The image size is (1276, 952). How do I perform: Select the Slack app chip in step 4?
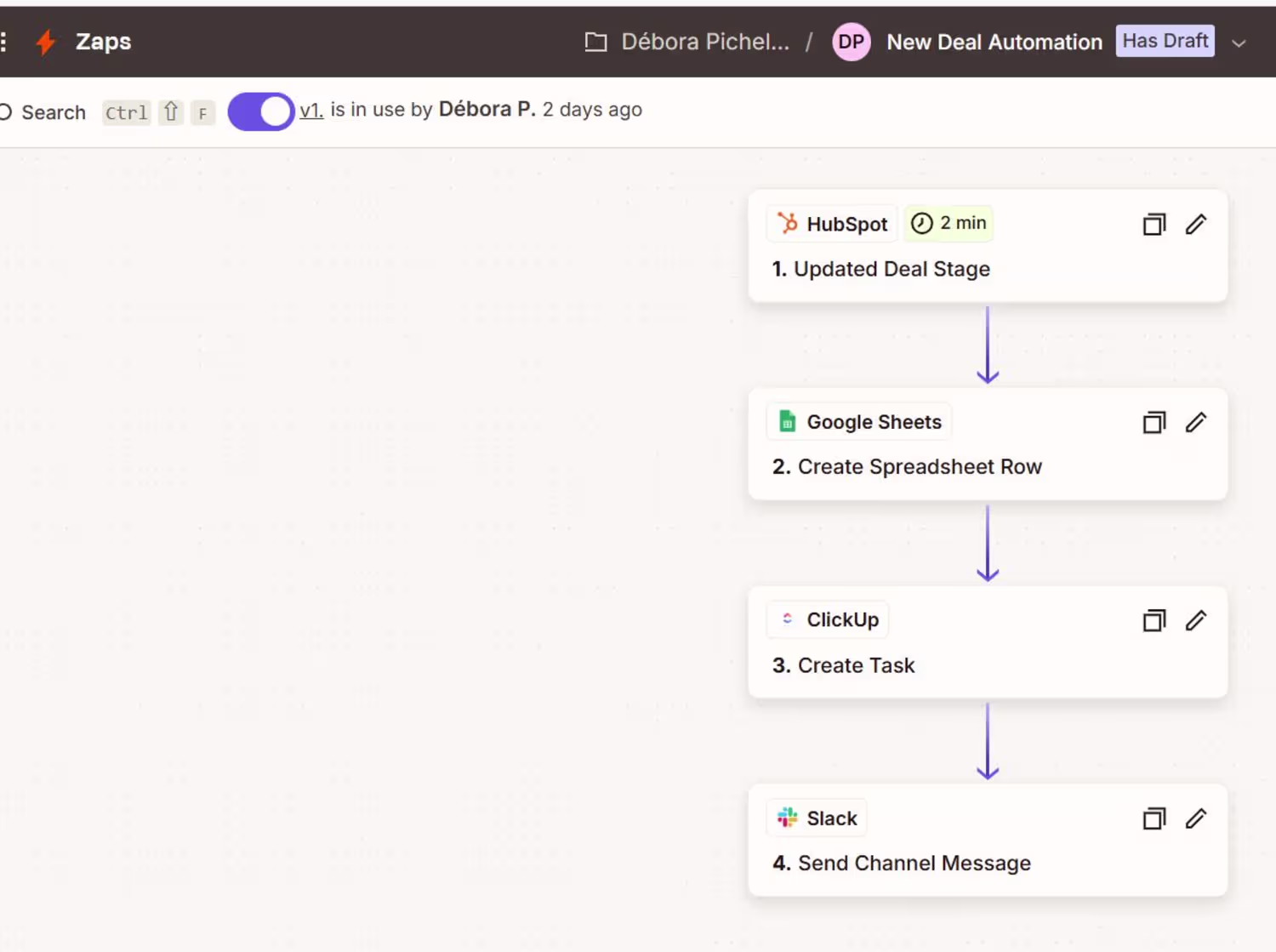pos(817,818)
